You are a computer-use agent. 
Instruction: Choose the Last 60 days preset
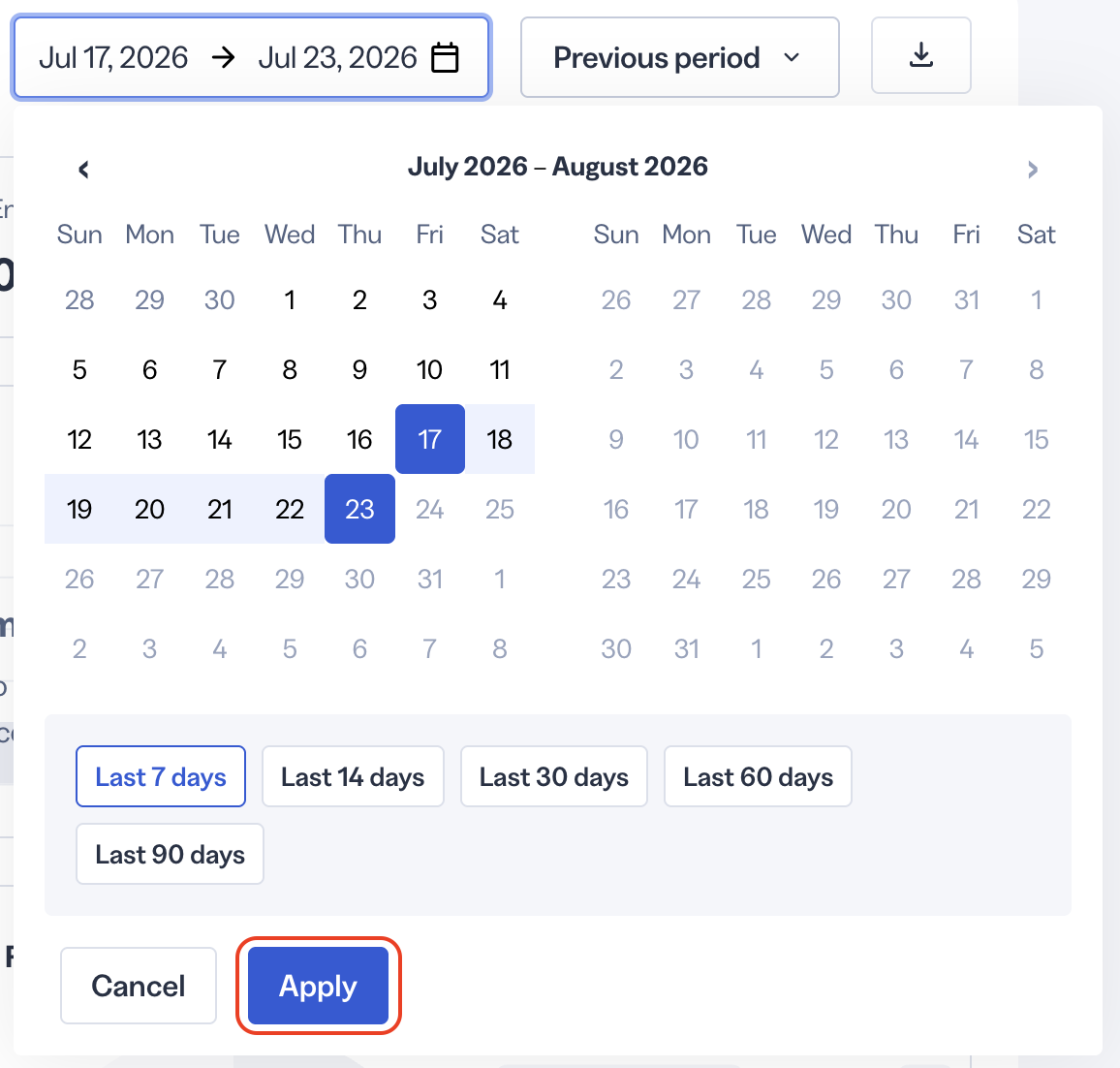pos(758,776)
